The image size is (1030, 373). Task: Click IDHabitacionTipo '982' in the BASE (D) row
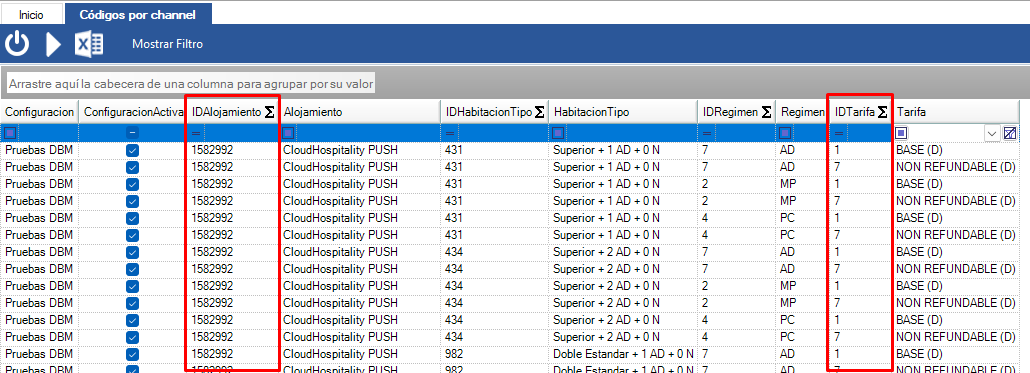tap(453, 354)
